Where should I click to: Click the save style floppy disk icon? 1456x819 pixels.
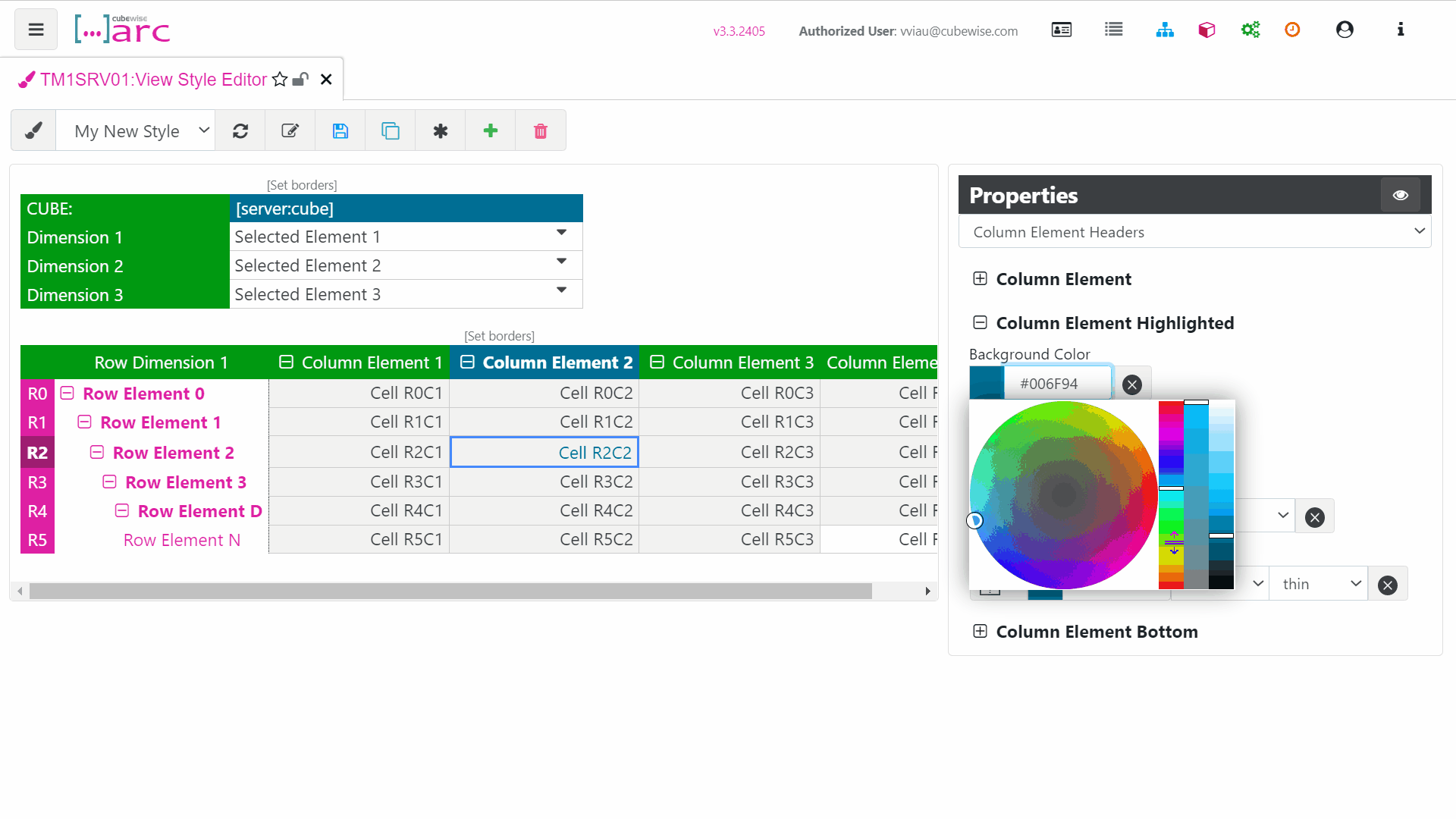(x=340, y=131)
